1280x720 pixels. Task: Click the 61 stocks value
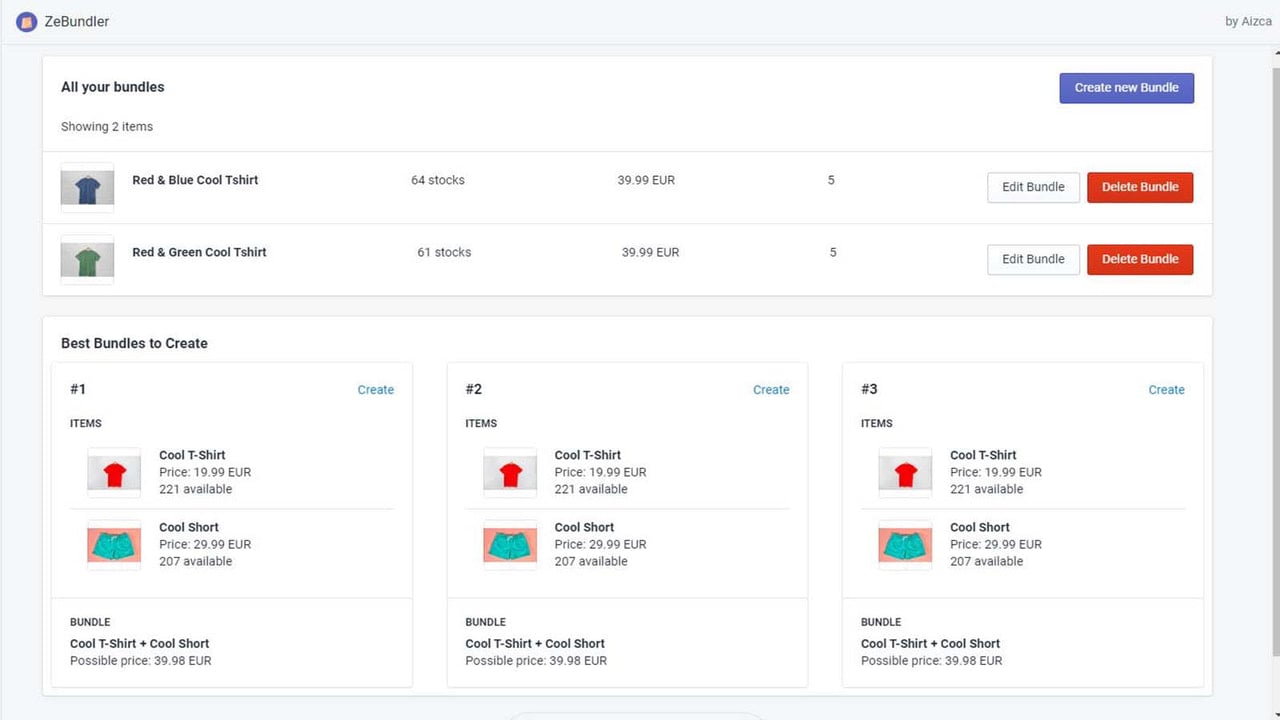coord(444,252)
